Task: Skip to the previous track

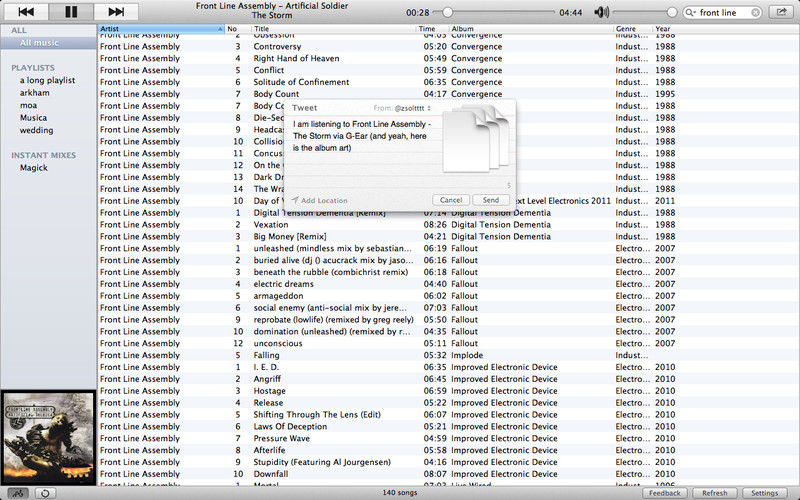Action: (26, 12)
